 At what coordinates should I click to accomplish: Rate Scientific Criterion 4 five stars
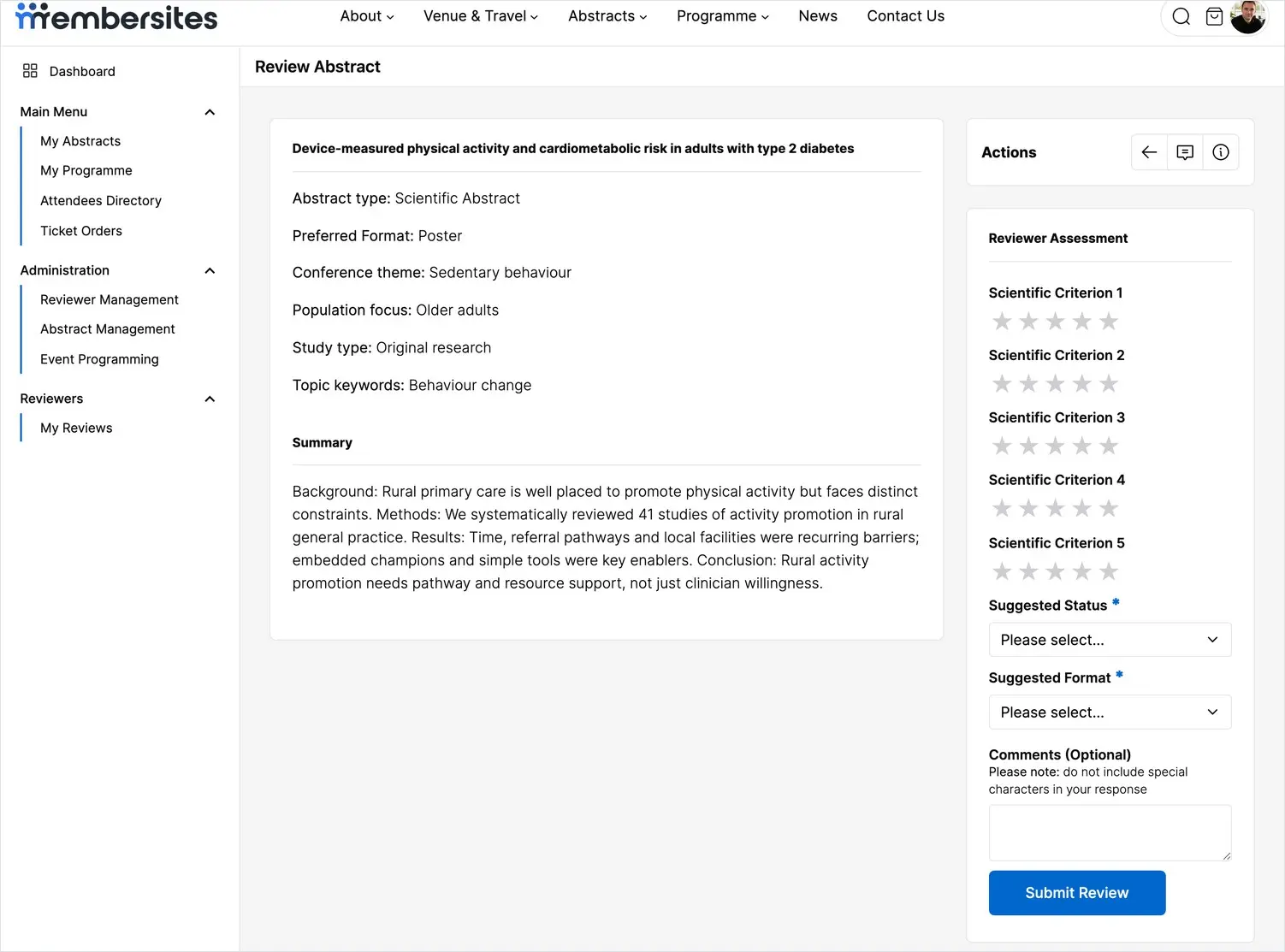1109,509
